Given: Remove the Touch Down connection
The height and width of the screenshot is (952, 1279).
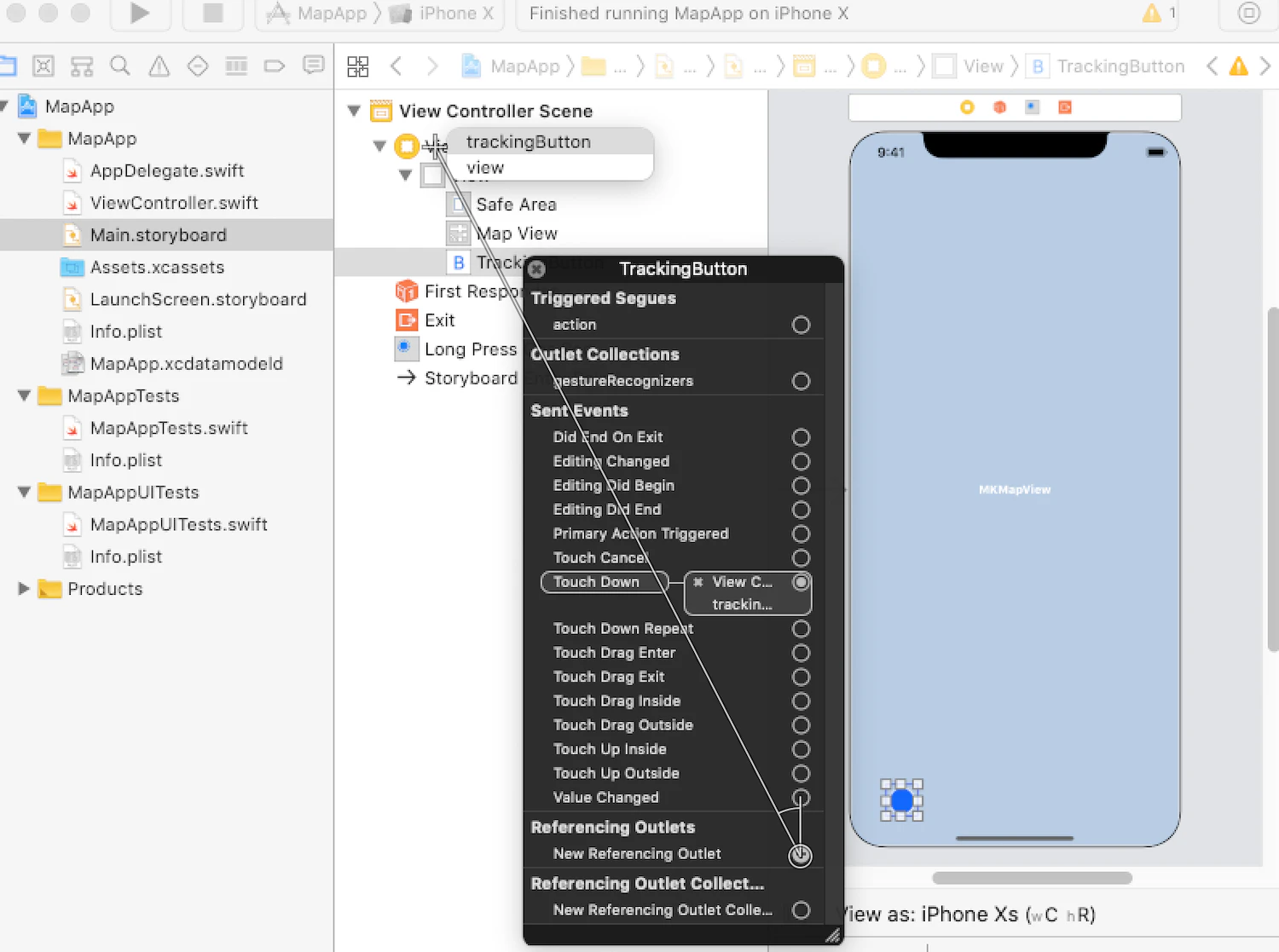Looking at the screenshot, I should coord(698,582).
